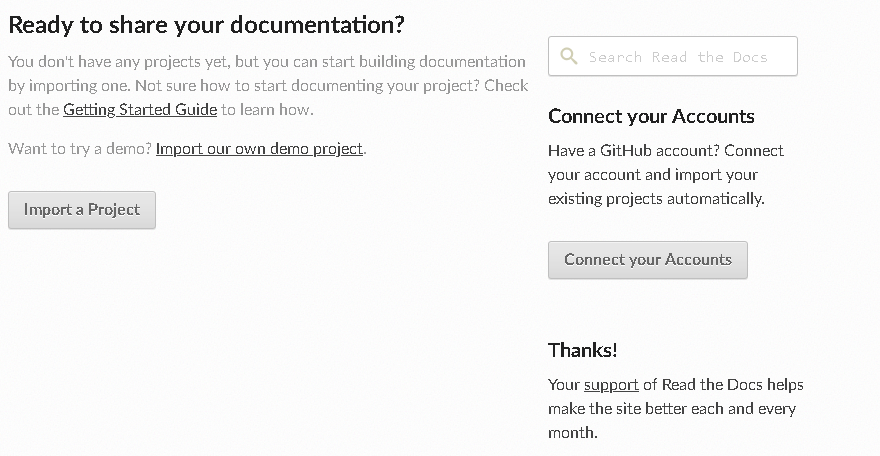Click the Ready to share your documentation heading

206,25
